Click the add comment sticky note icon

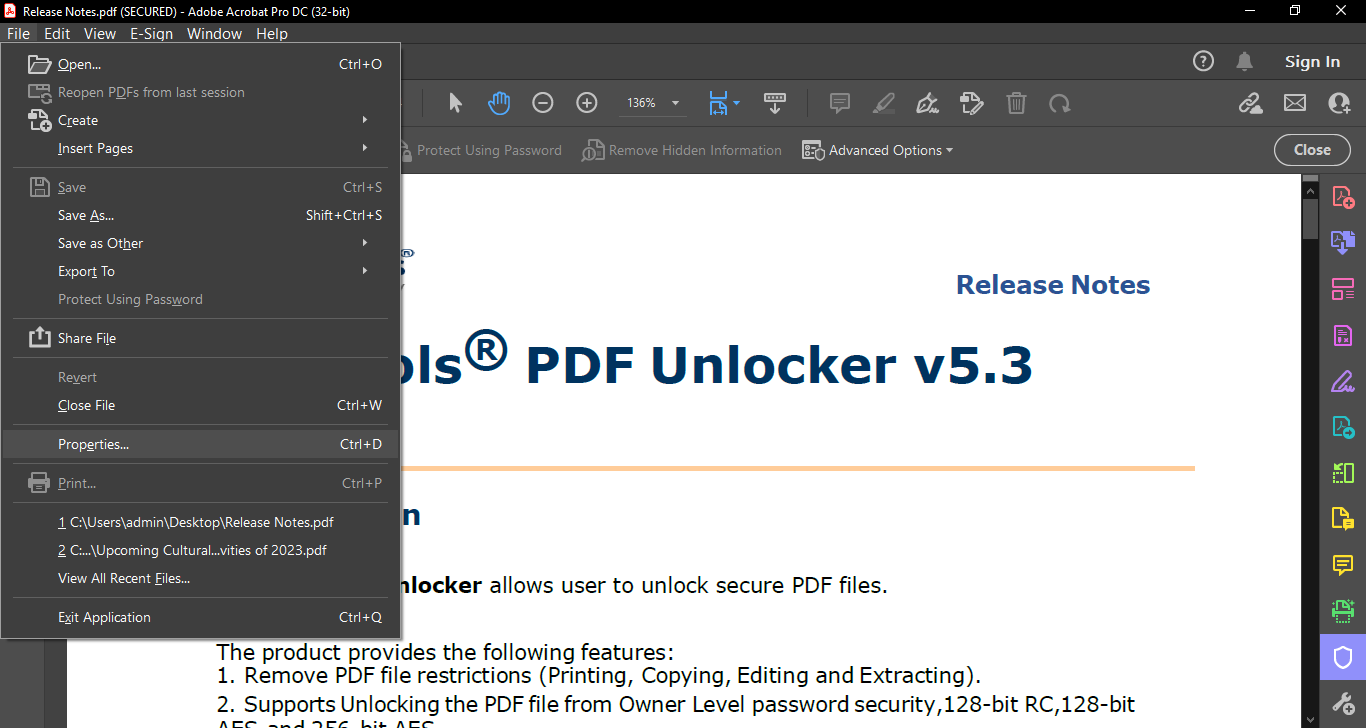pos(840,103)
